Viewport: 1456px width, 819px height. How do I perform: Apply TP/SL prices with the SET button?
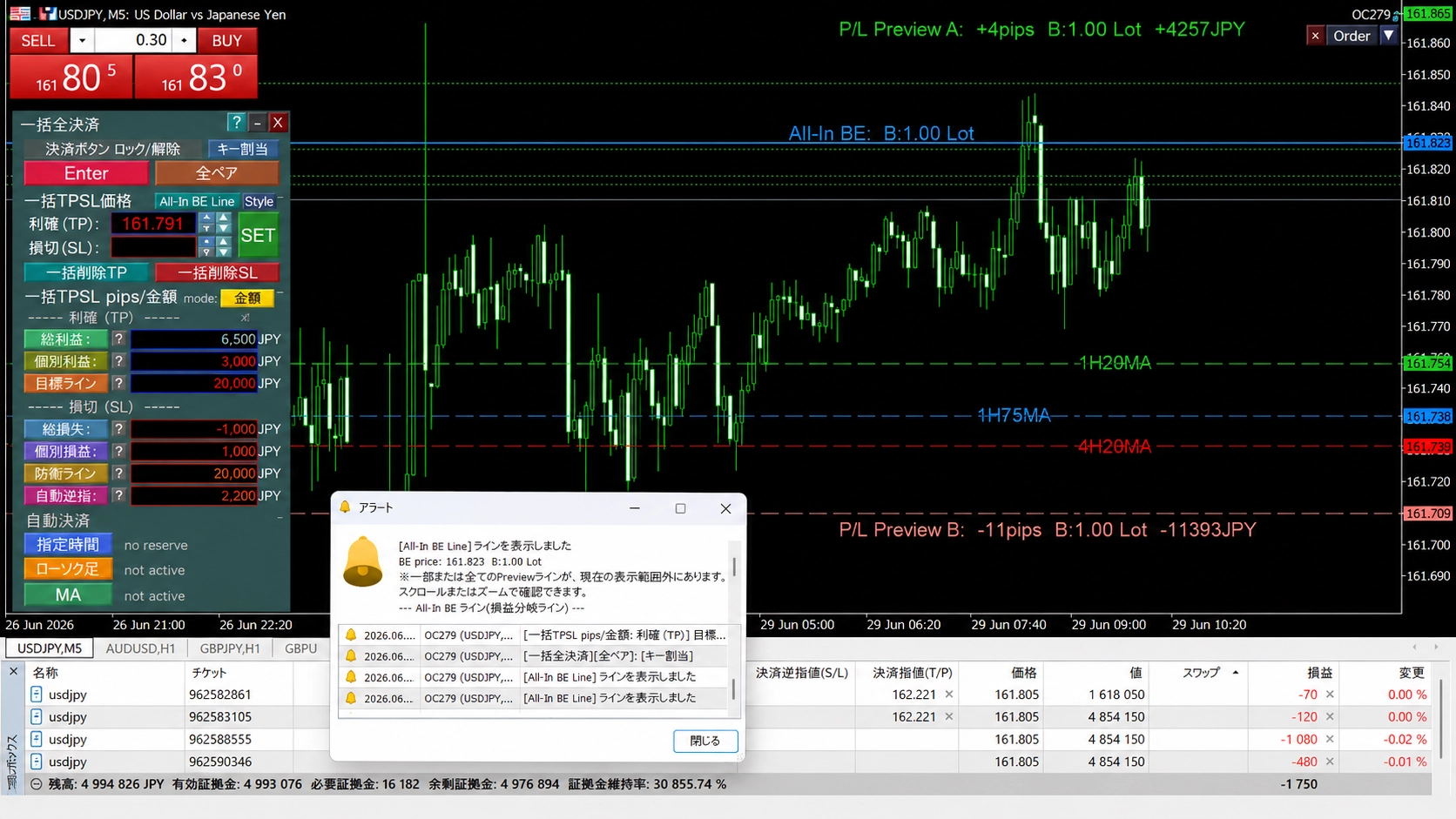click(x=258, y=235)
